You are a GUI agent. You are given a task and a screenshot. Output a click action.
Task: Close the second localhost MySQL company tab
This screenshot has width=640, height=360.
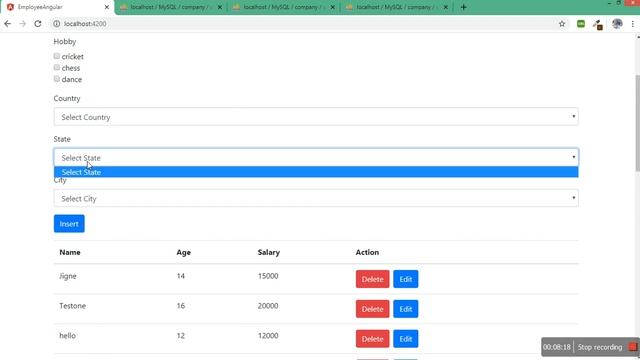(220, 7)
